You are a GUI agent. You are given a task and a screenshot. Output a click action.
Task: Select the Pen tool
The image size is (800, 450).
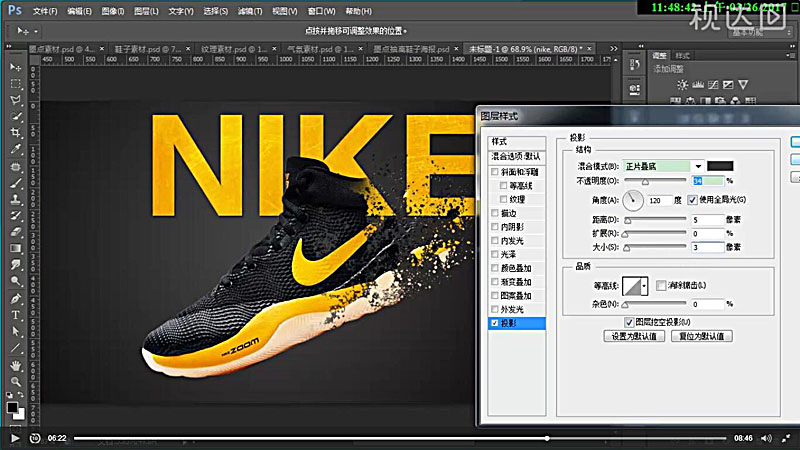tap(16, 298)
